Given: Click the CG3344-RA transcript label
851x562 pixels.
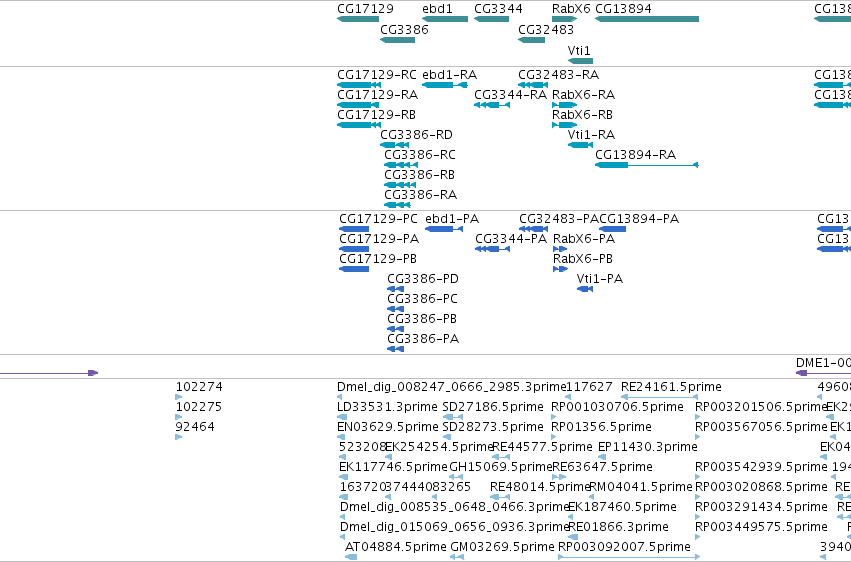Looking at the screenshot, I should click(510, 95).
